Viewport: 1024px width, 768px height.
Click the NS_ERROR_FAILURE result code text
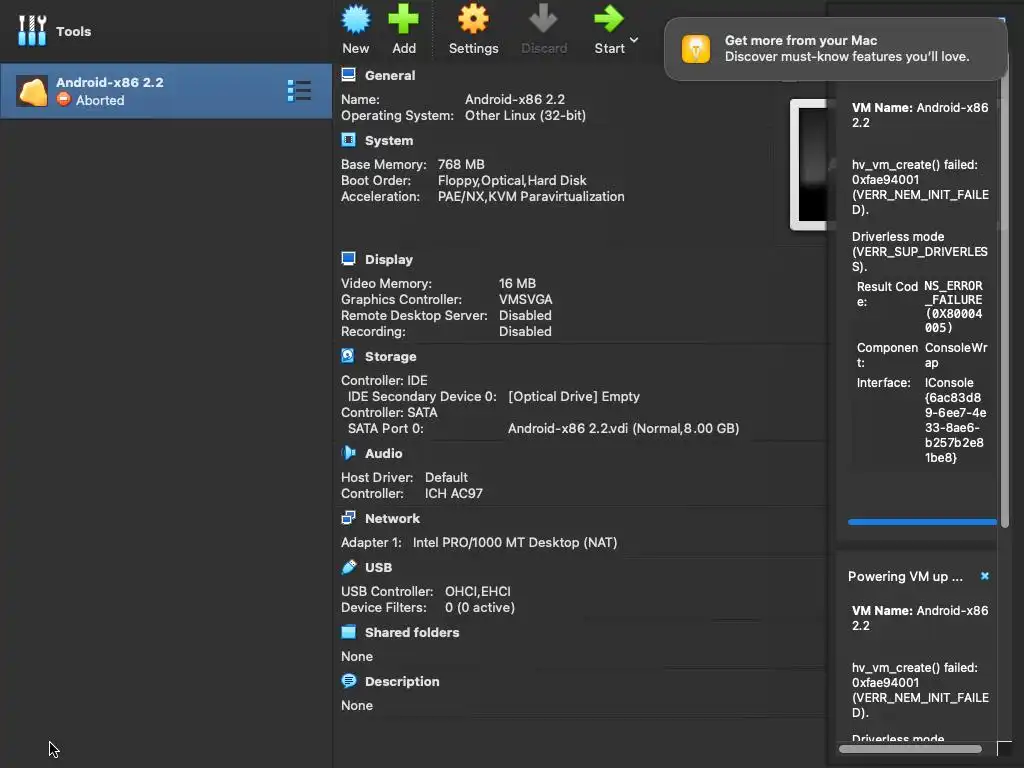[x=953, y=306]
